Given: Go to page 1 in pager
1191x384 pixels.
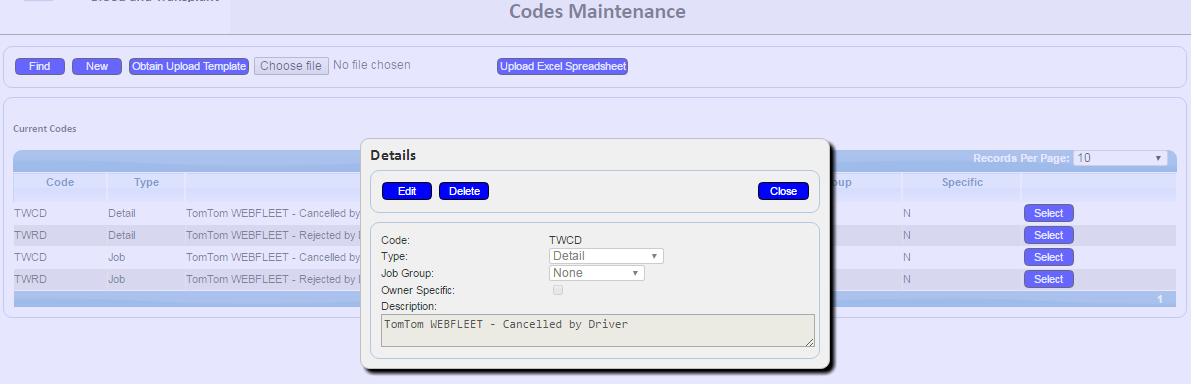Looking at the screenshot, I should (x=1160, y=300).
